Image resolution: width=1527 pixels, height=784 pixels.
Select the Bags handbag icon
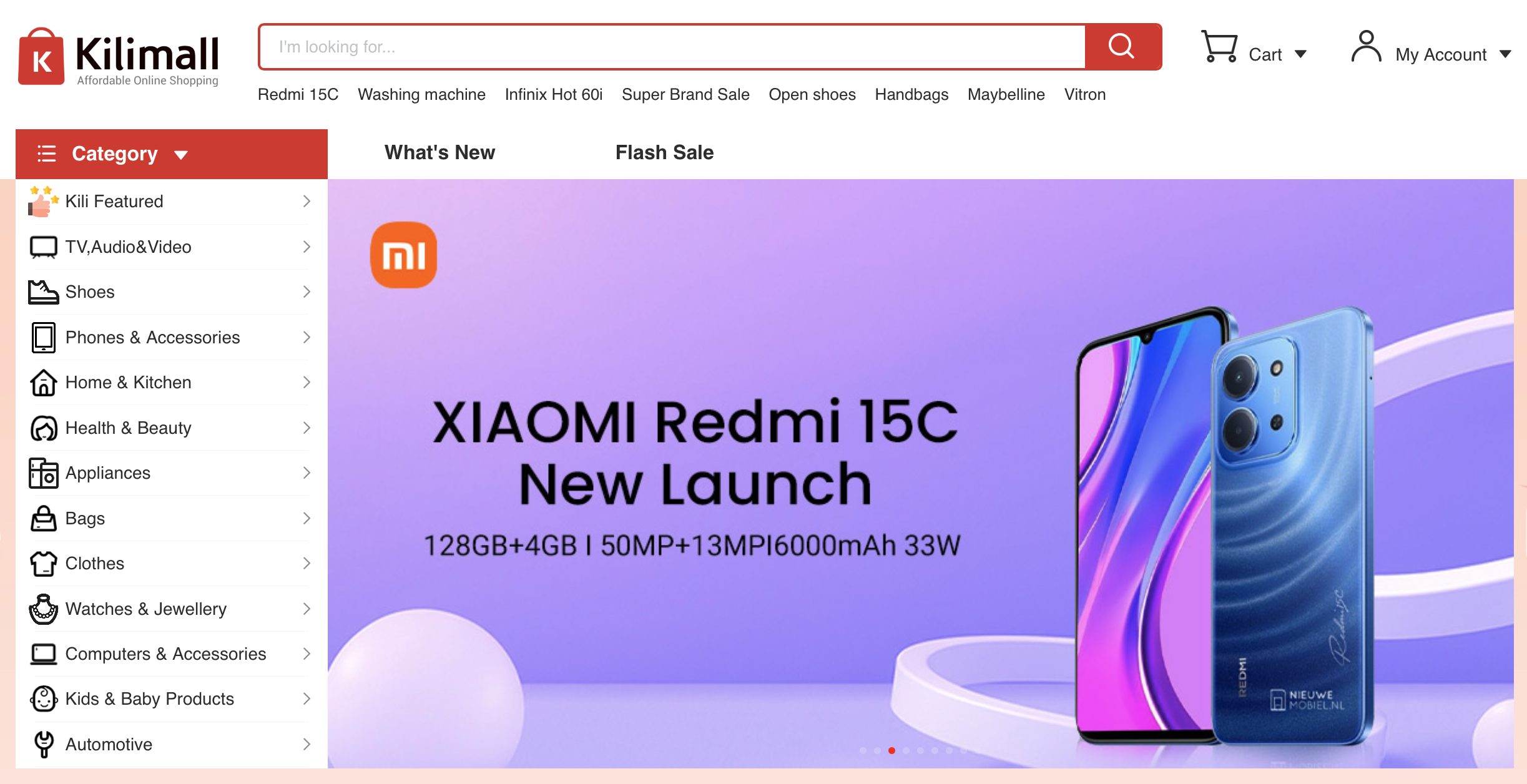pyautogui.click(x=43, y=518)
